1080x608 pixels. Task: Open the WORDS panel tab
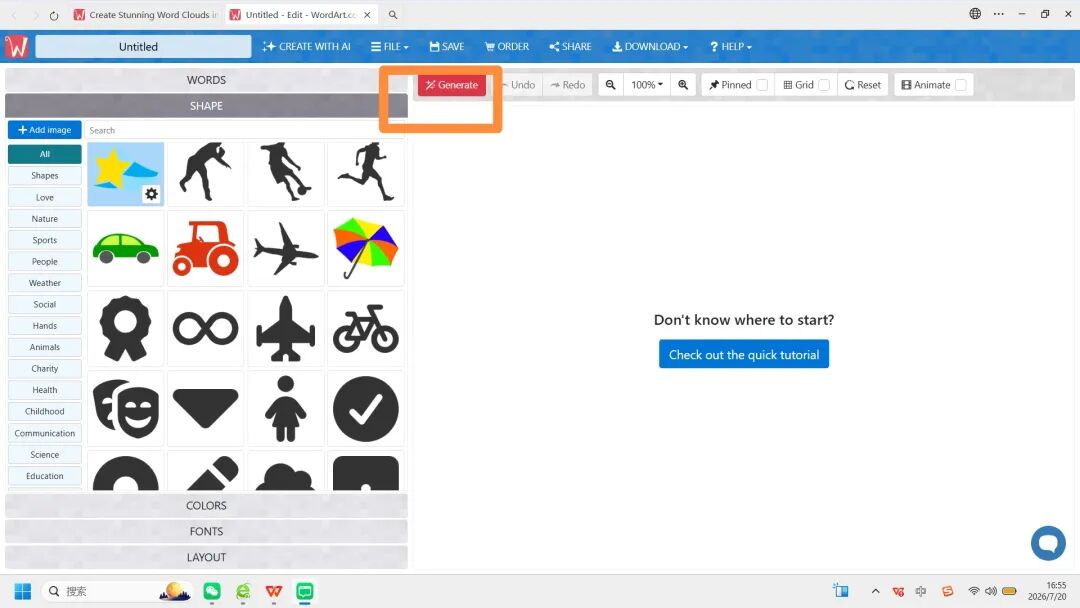(206, 80)
